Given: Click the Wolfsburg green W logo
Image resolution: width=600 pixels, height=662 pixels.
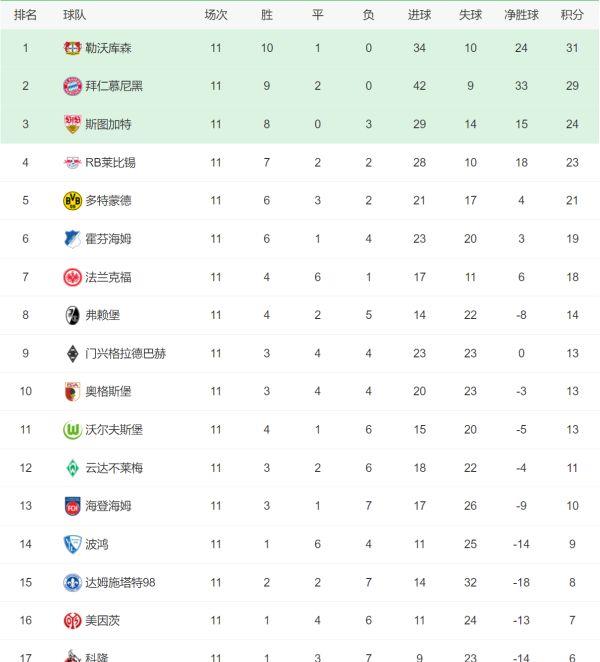Looking at the screenshot, I should click(72, 430).
